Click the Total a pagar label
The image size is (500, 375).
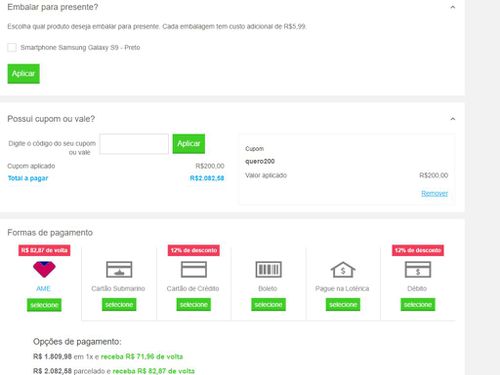[x=28, y=178]
